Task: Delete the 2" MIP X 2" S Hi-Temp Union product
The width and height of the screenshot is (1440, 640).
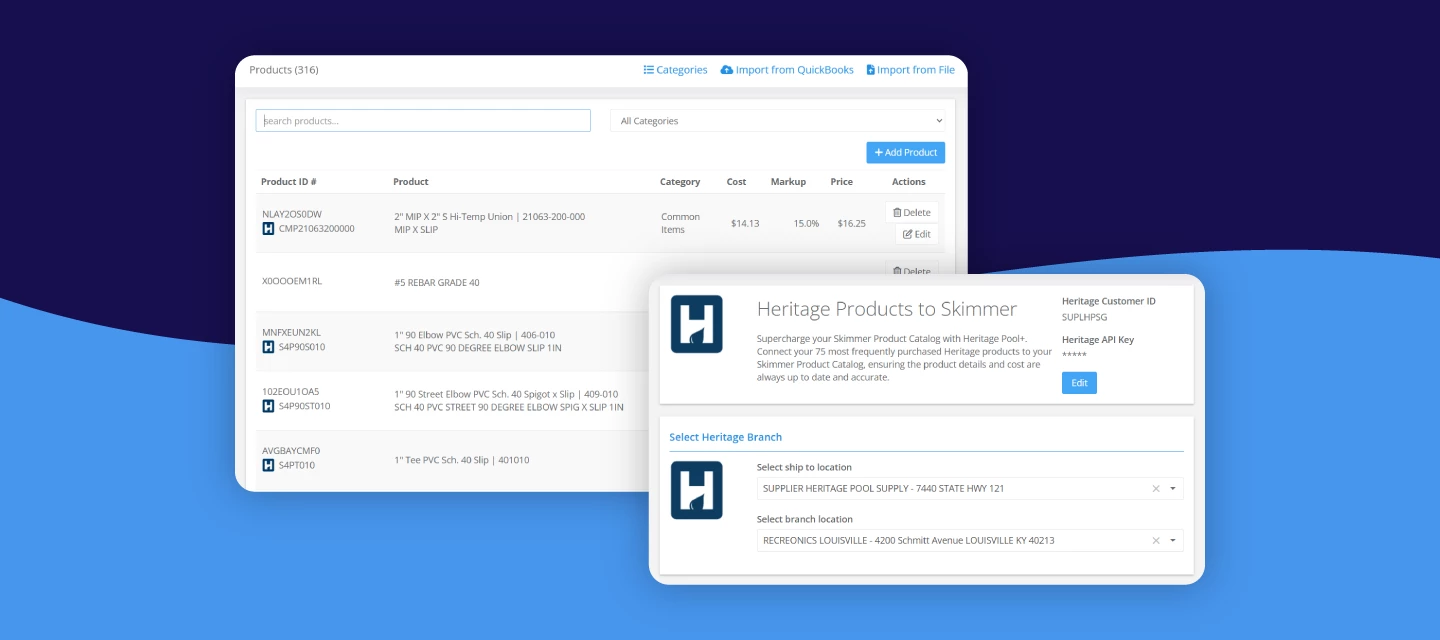Action: (x=911, y=212)
